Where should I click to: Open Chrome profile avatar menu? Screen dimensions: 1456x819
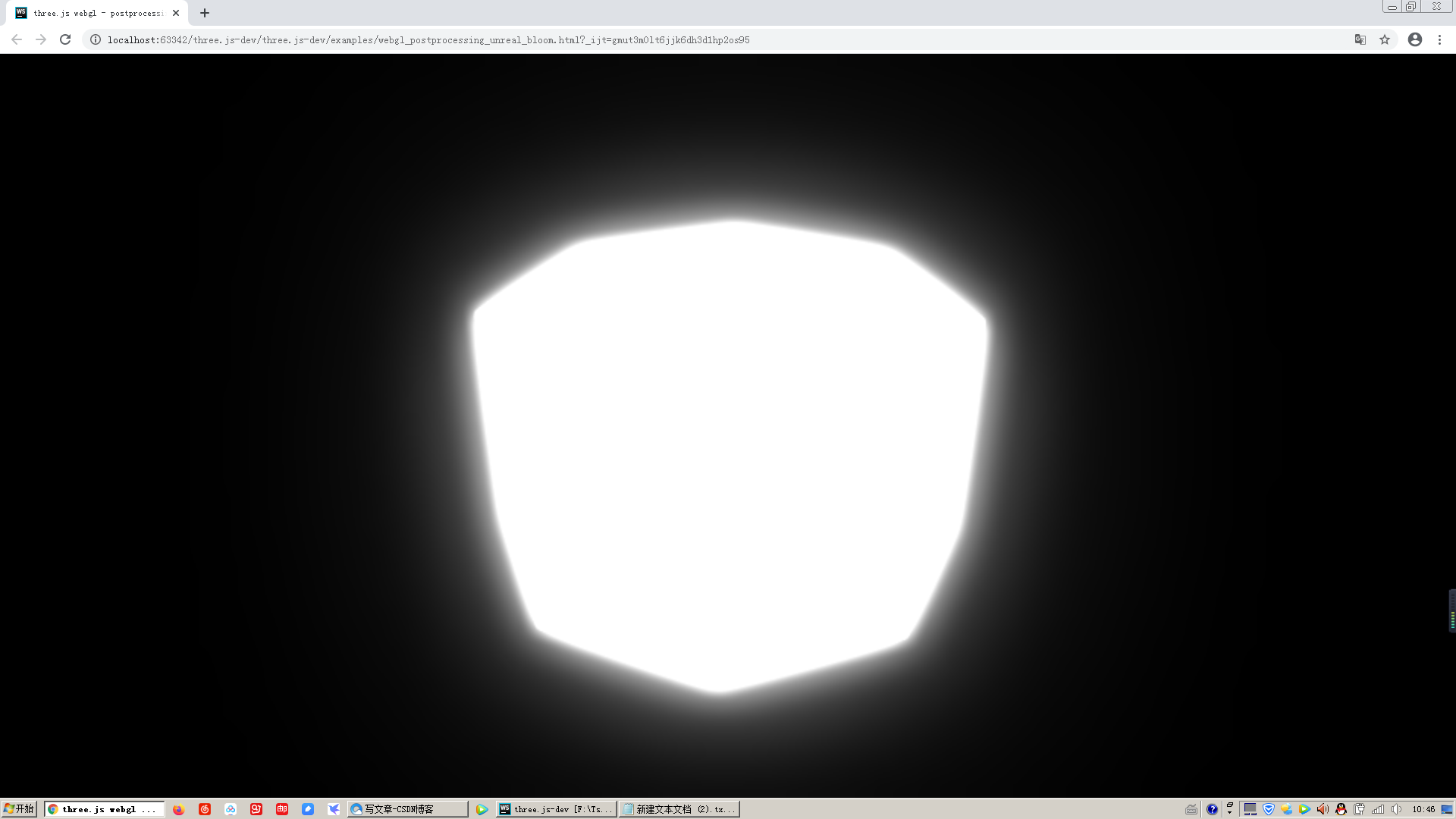click(x=1414, y=39)
